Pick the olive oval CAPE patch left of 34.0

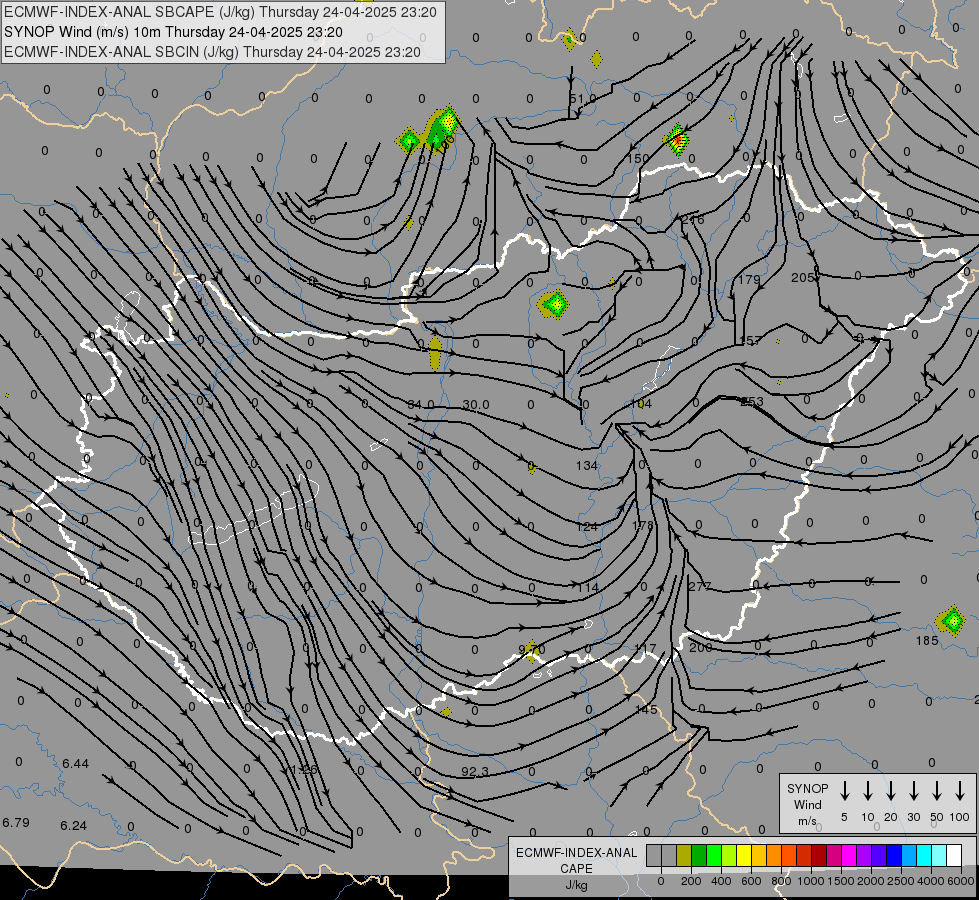[435, 354]
